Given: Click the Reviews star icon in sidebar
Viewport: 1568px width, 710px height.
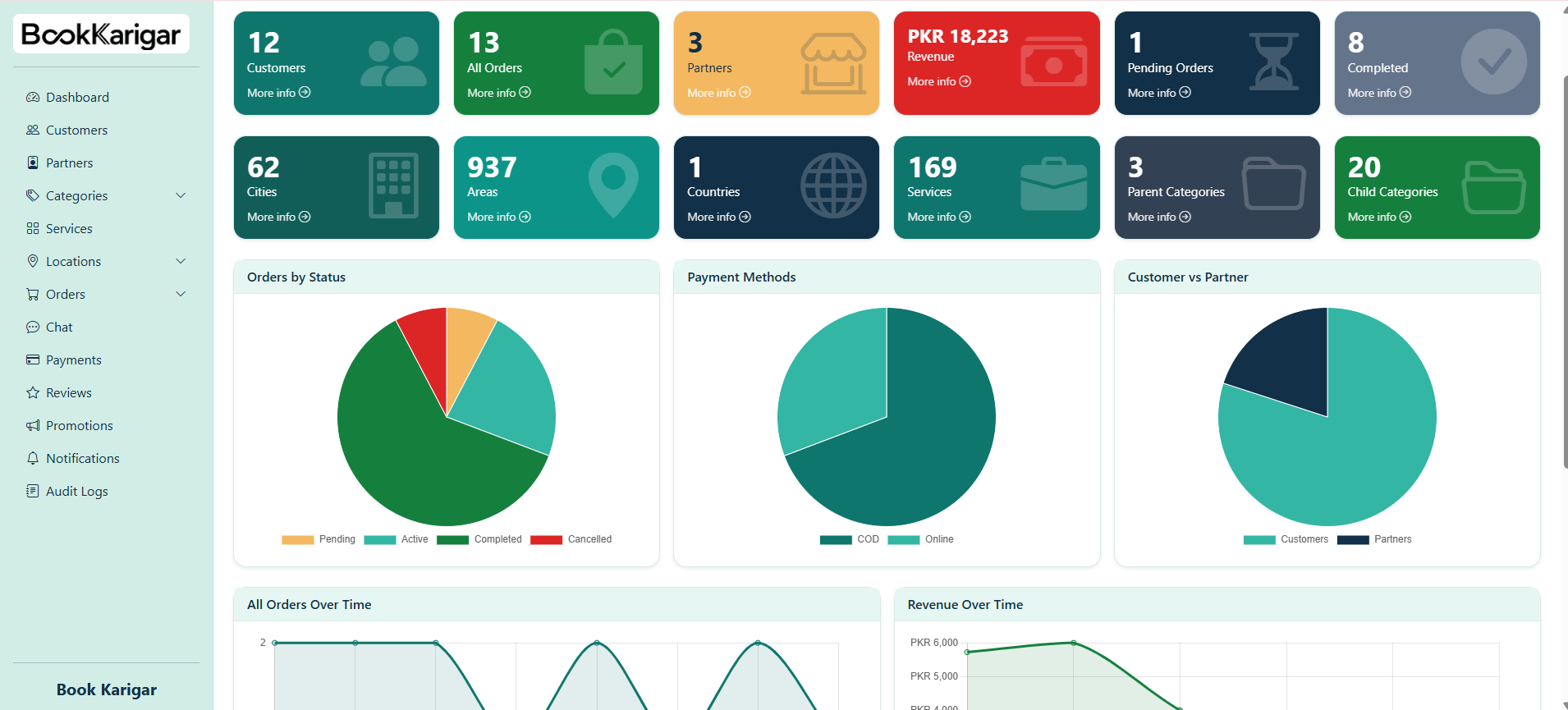Looking at the screenshot, I should (33, 392).
